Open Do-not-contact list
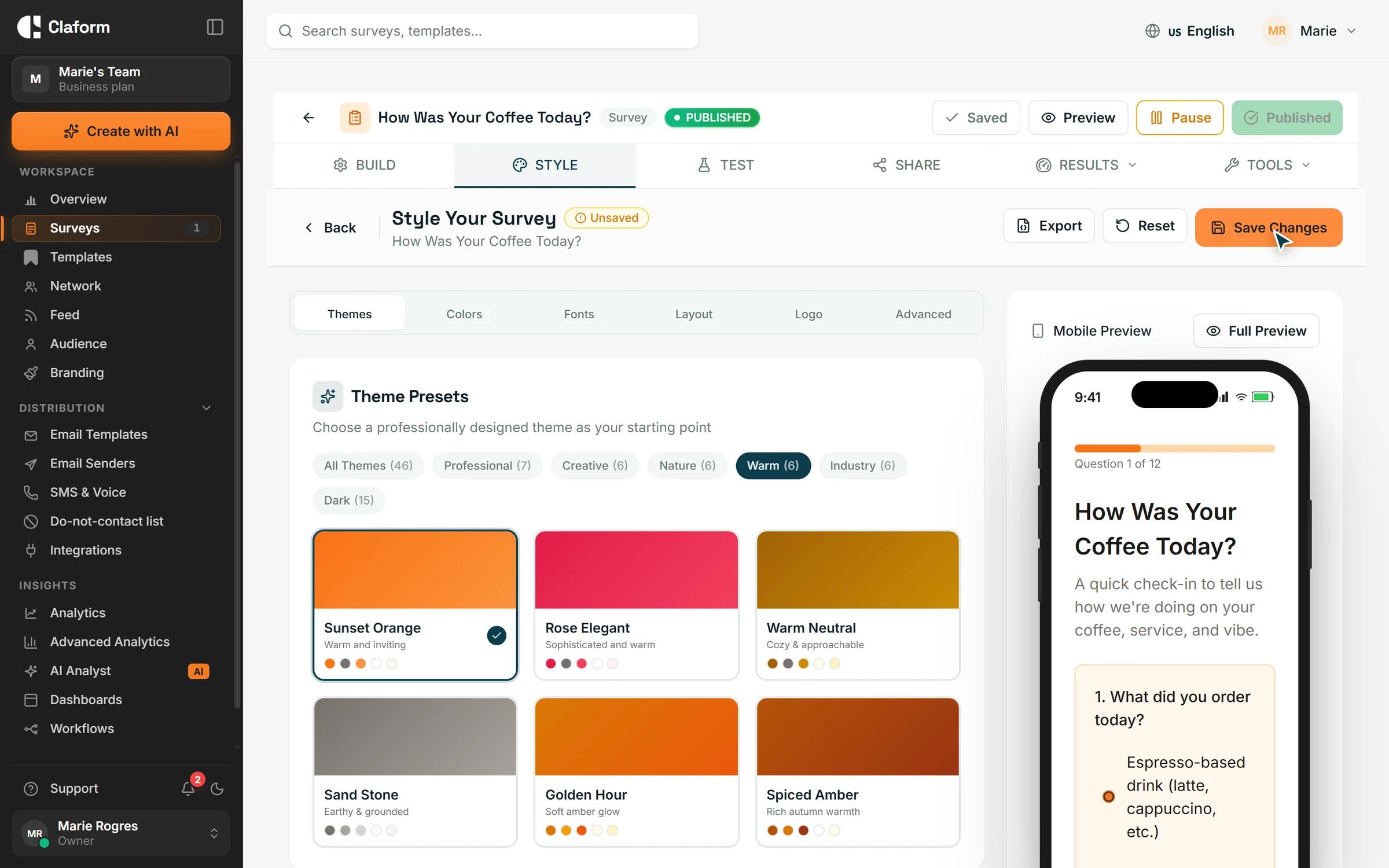 pos(116,521)
